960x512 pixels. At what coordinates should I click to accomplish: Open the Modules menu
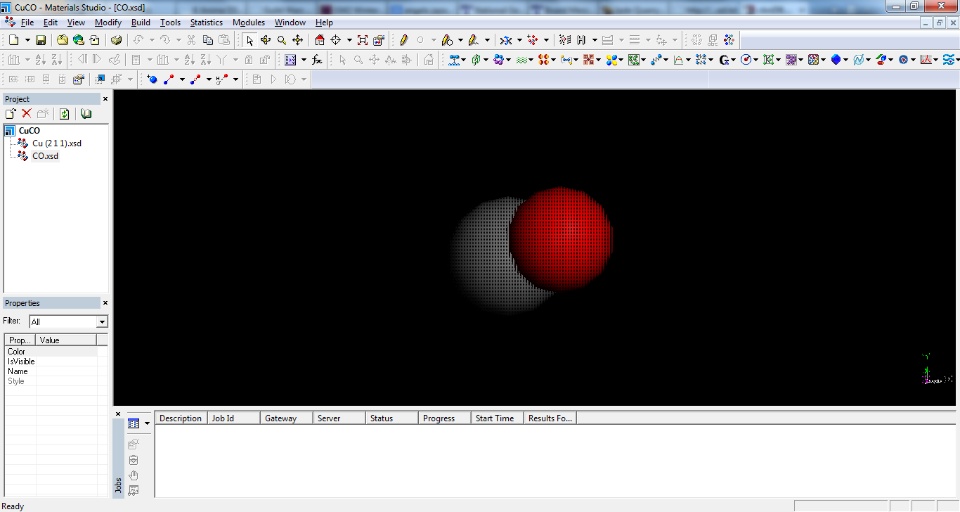click(x=248, y=23)
